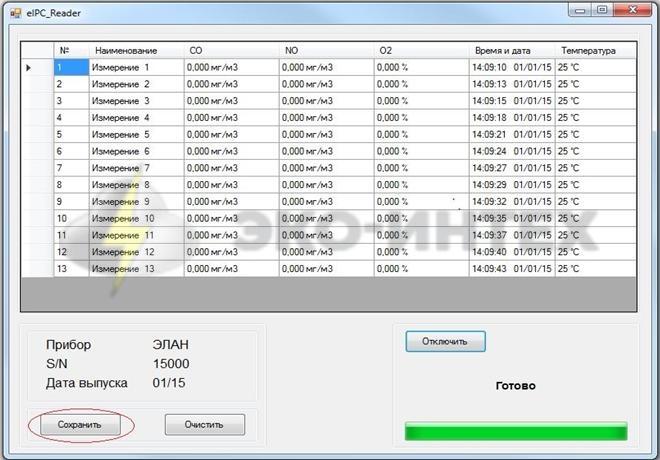The image size is (660, 460).
Task: Select row header of row 7
Action: coord(37,168)
